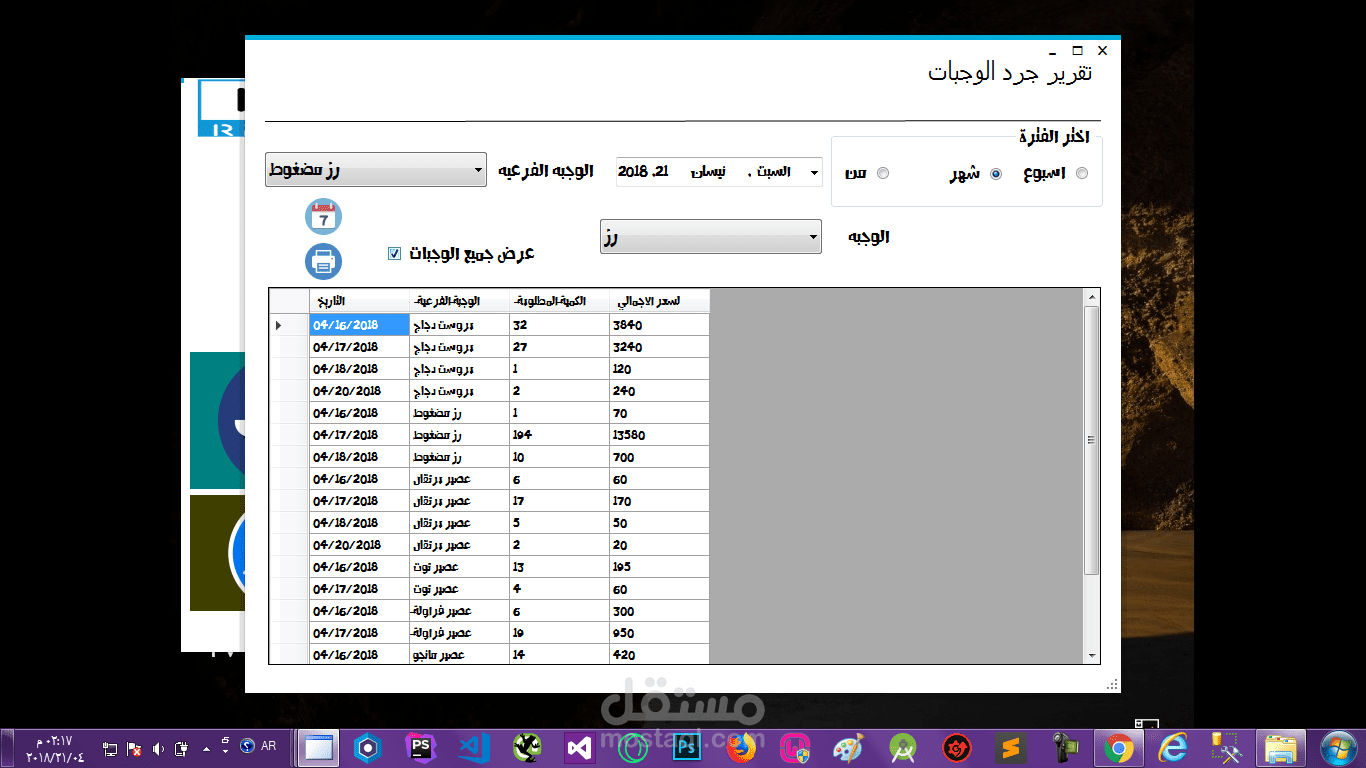Select the من radio button
Viewport: 1366px width, 768px height.
point(883,173)
